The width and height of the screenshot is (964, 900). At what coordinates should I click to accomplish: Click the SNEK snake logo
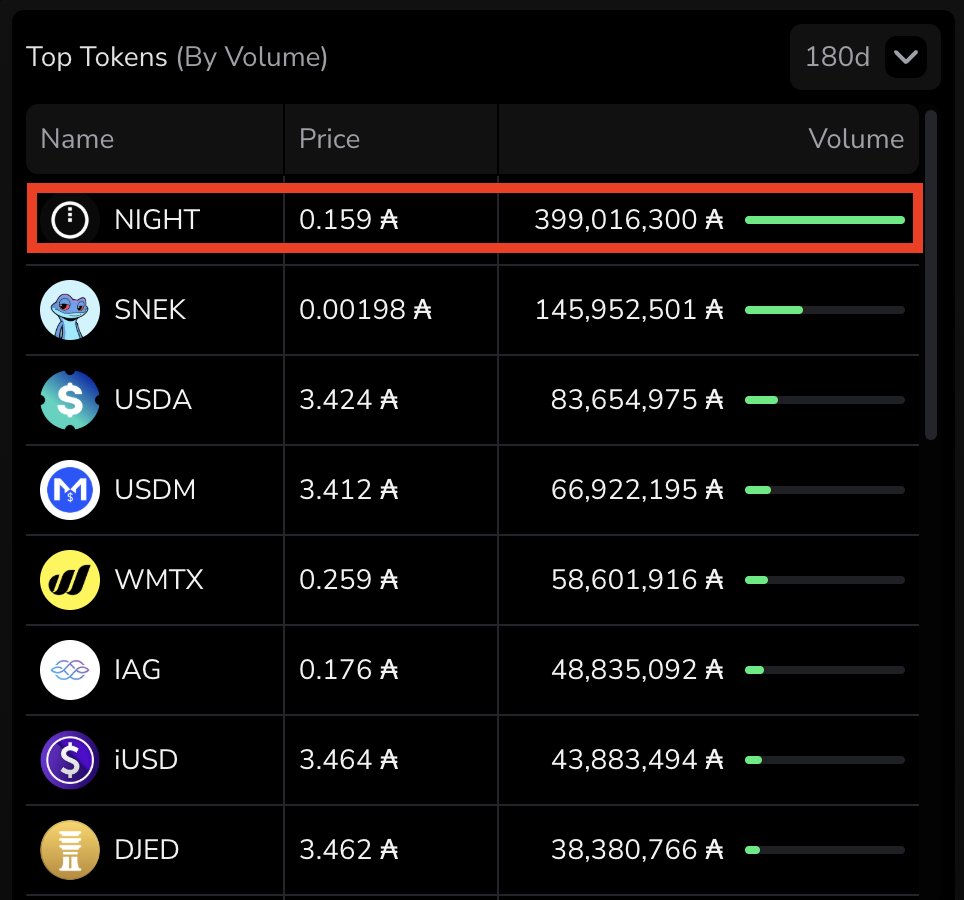pyautogui.click(x=70, y=310)
